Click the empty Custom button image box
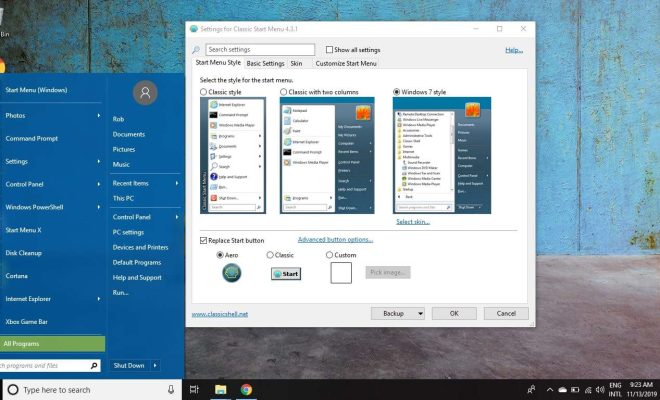 click(x=341, y=273)
